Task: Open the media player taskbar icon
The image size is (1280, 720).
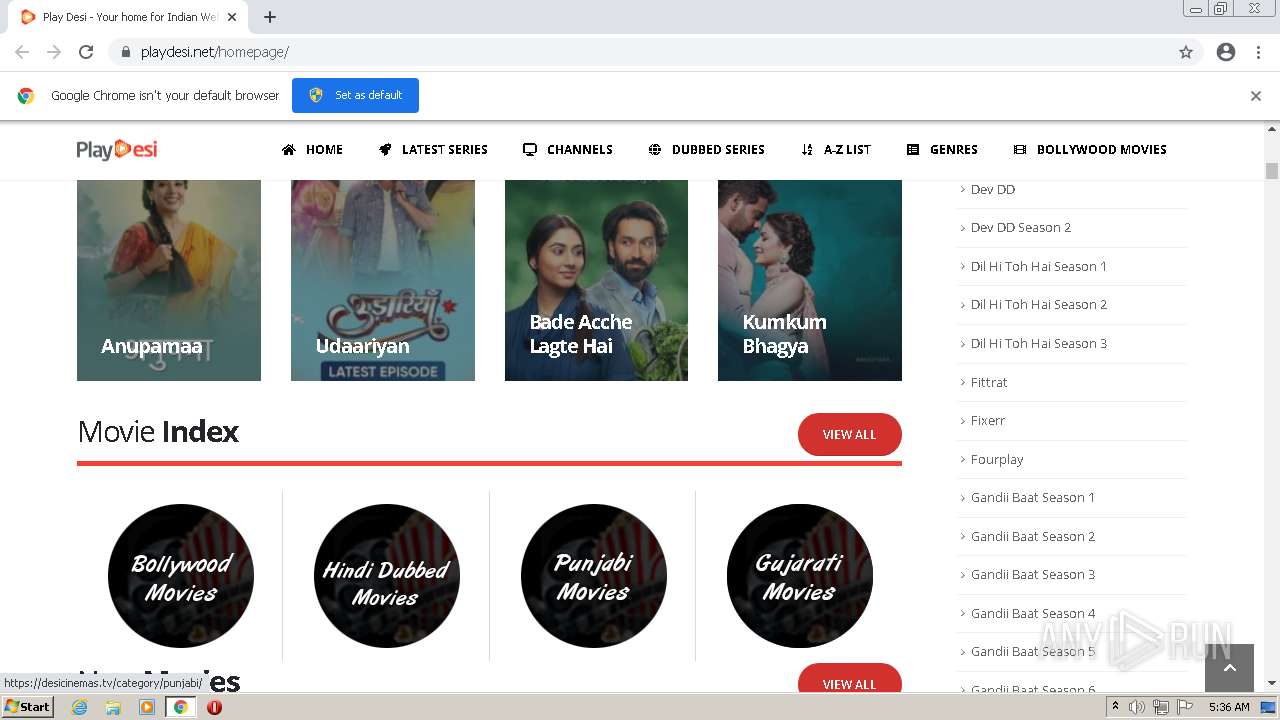Action: pos(147,707)
